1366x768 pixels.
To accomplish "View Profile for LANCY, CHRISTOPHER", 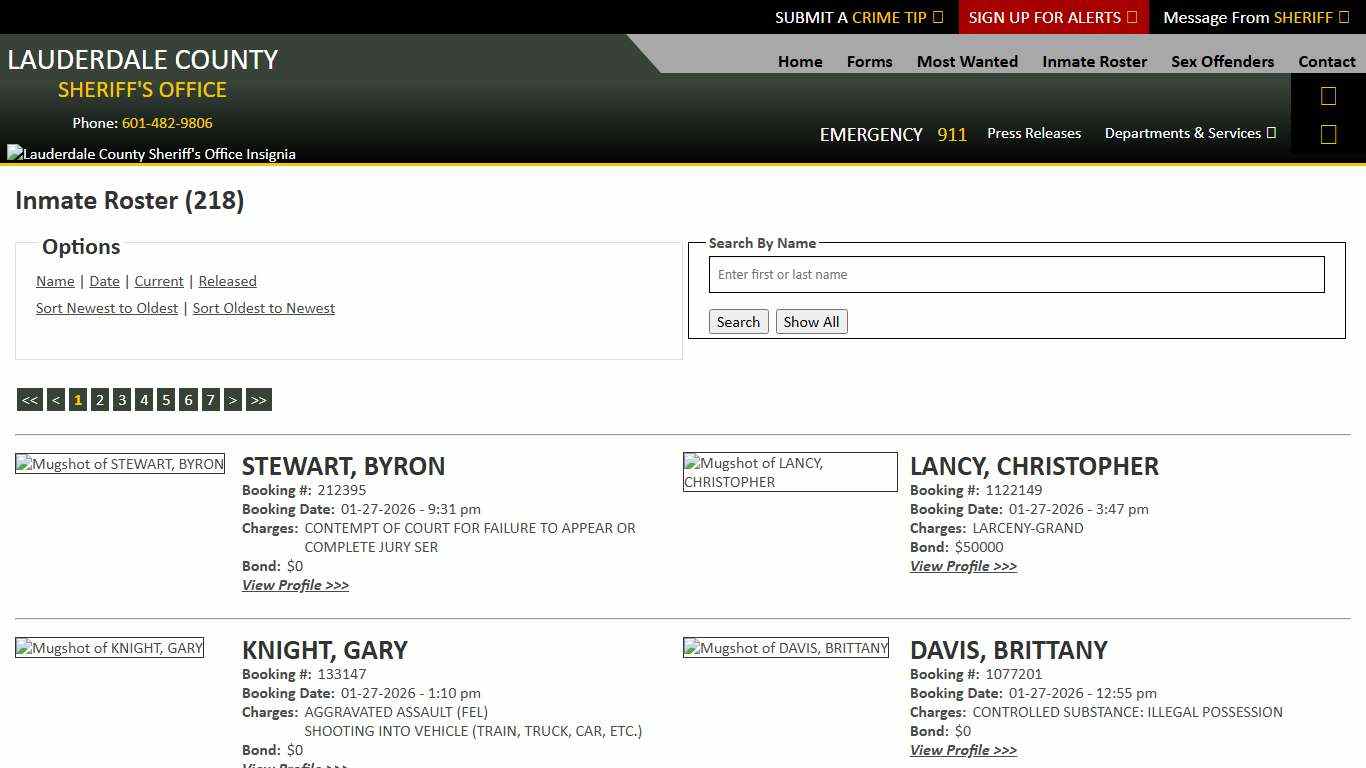I will point(962,566).
